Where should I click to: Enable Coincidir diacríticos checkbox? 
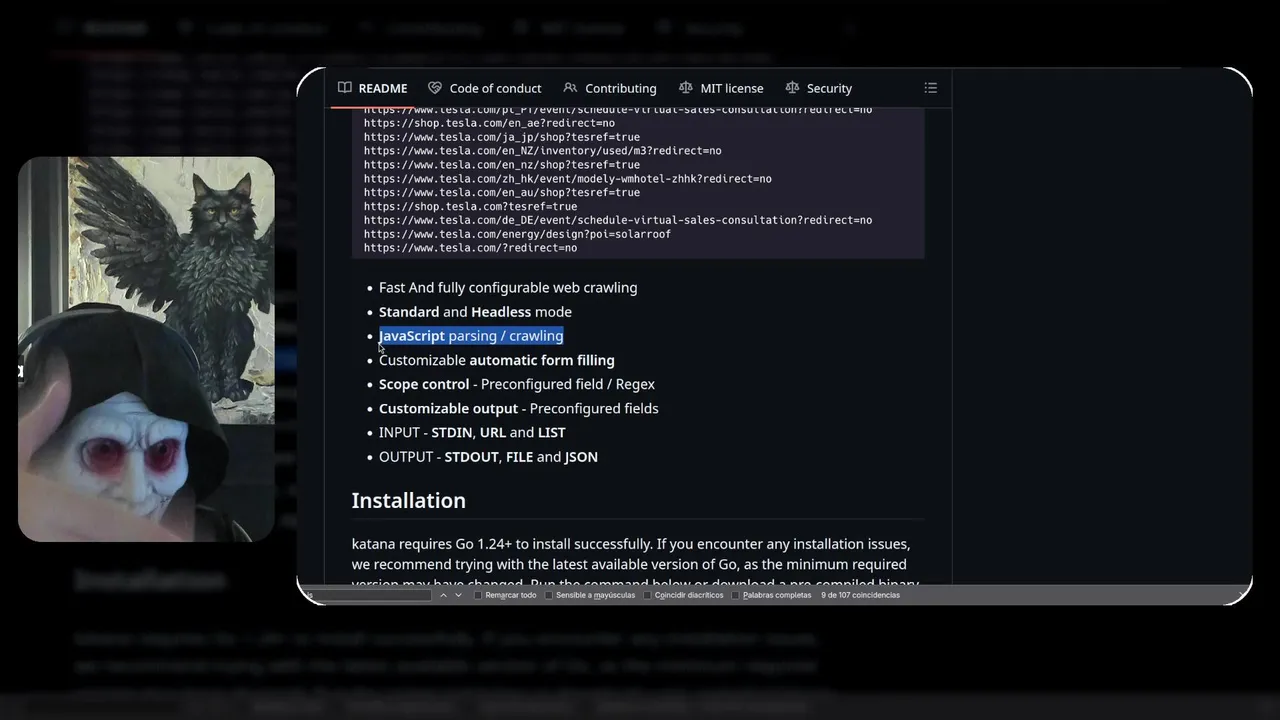point(648,595)
